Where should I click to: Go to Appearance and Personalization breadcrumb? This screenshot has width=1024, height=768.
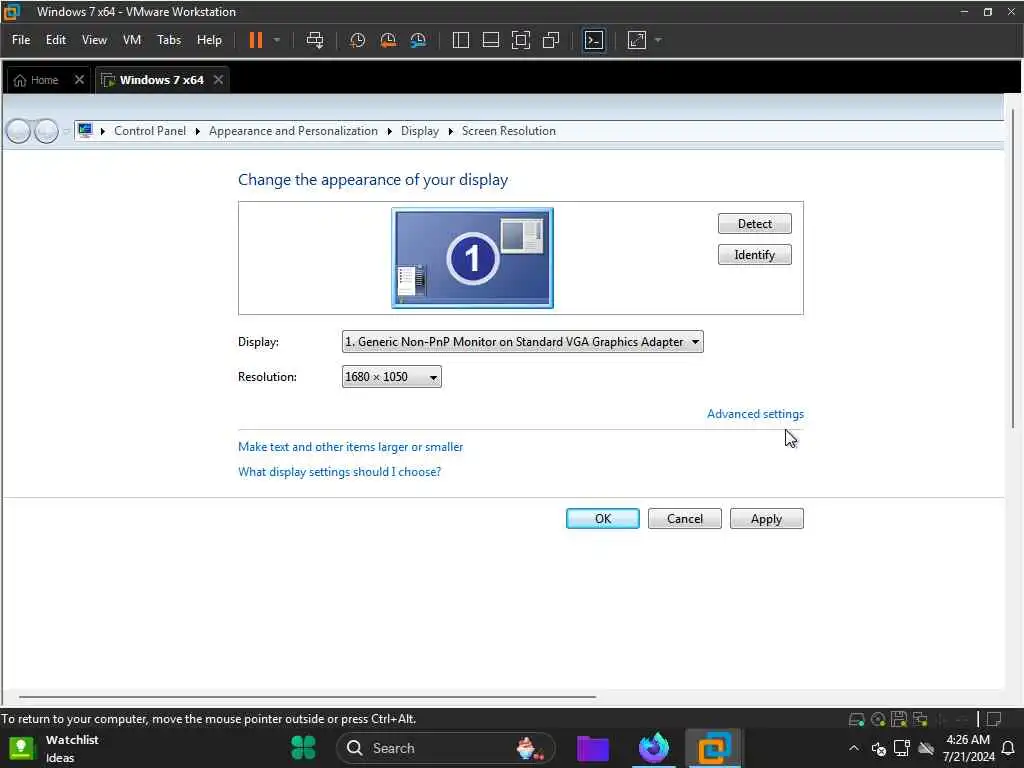[293, 131]
